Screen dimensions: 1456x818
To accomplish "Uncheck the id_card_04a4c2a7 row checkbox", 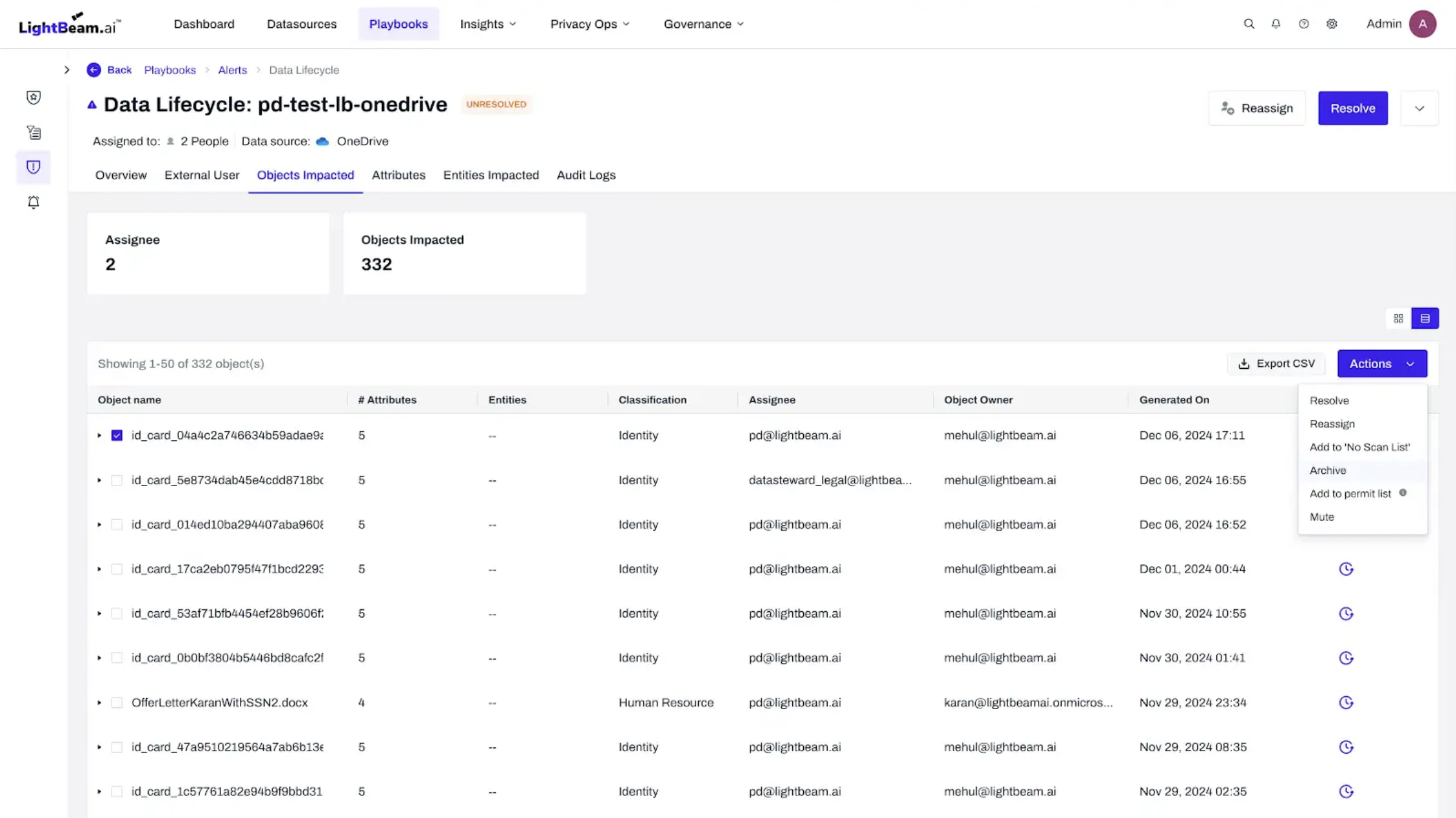I will [117, 436].
